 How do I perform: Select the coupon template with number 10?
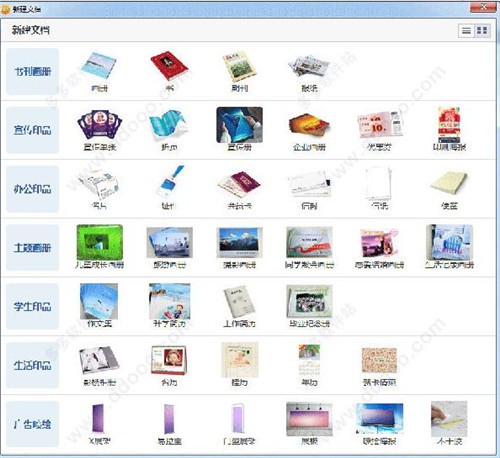tap(379, 125)
